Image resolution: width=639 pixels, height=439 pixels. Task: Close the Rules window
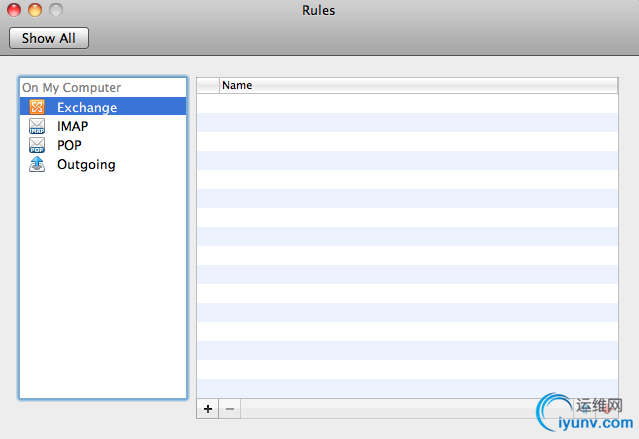tap(14, 10)
